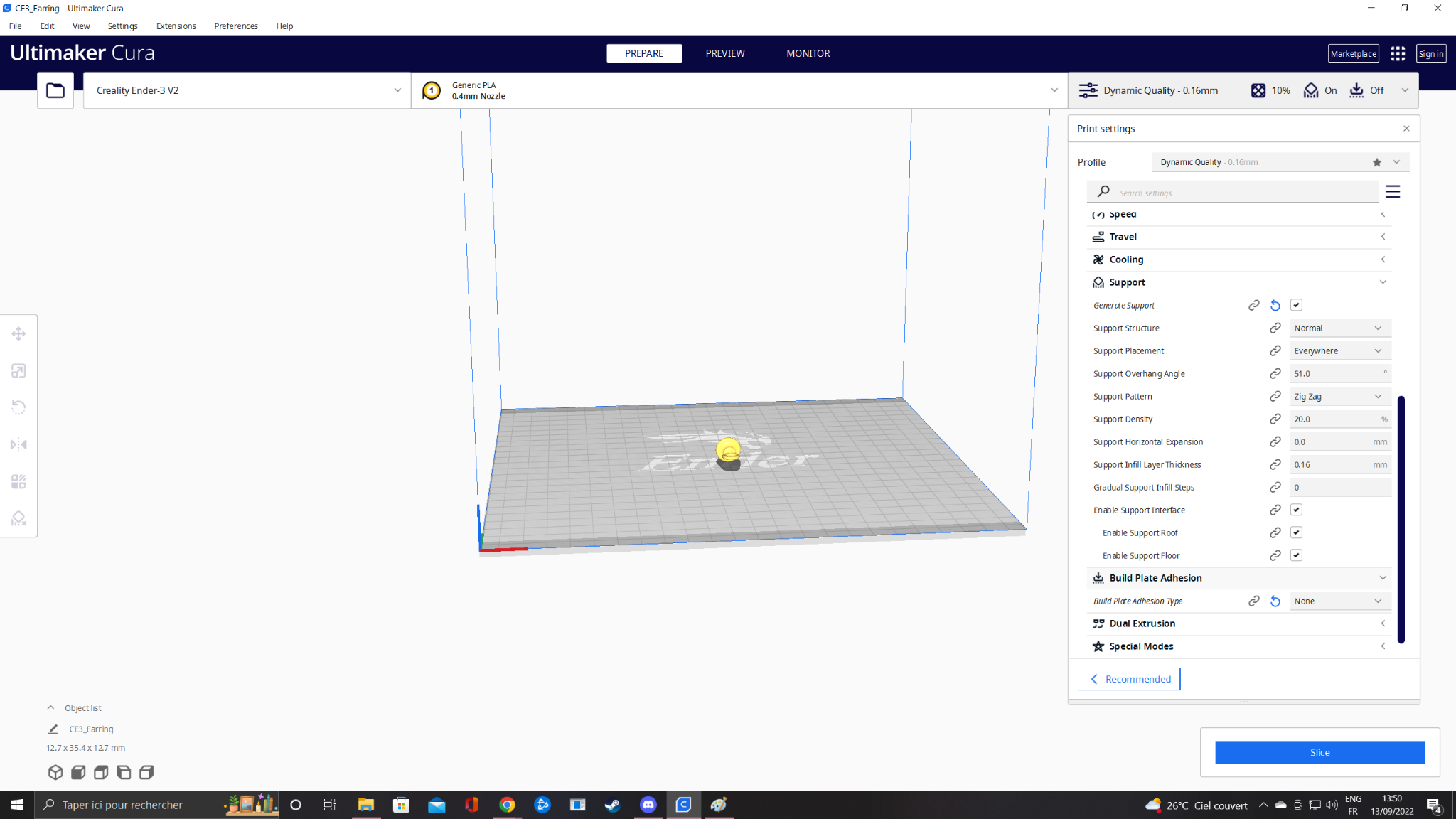Select the Rotate tool in left toolbar
Image resolution: width=1456 pixels, height=819 pixels.
tap(18, 407)
